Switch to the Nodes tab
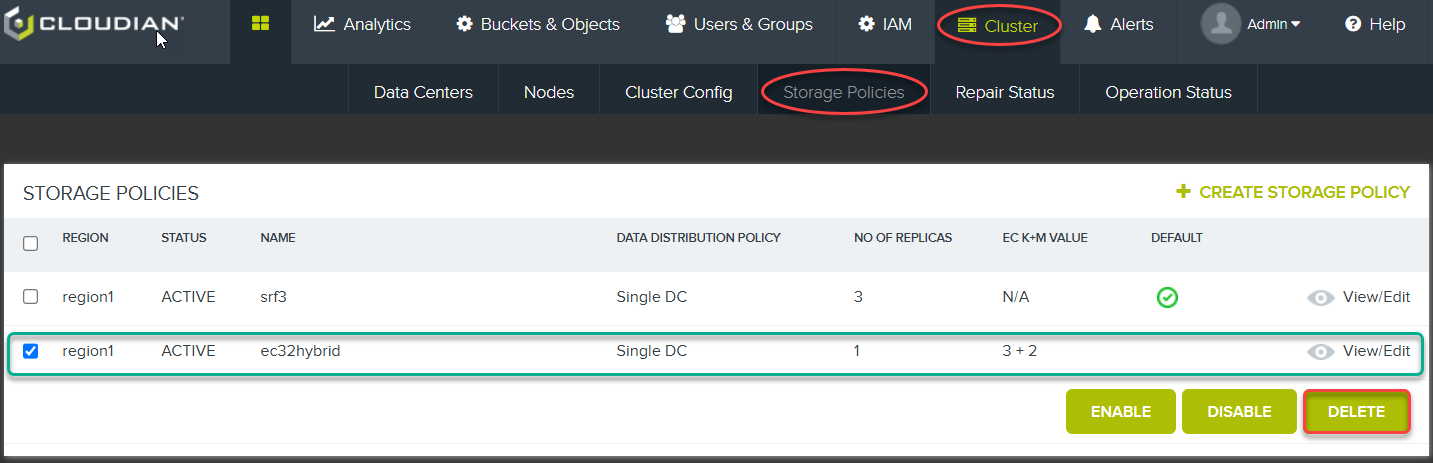The image size is (1433, 463). click(x=548, y=92)
